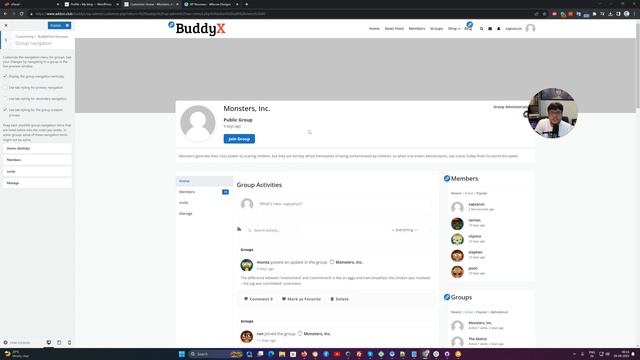Viewport: 640px width, 360px height.
Task: Click the edit pencil shortcut above the menu
Action: pos(470,24)
